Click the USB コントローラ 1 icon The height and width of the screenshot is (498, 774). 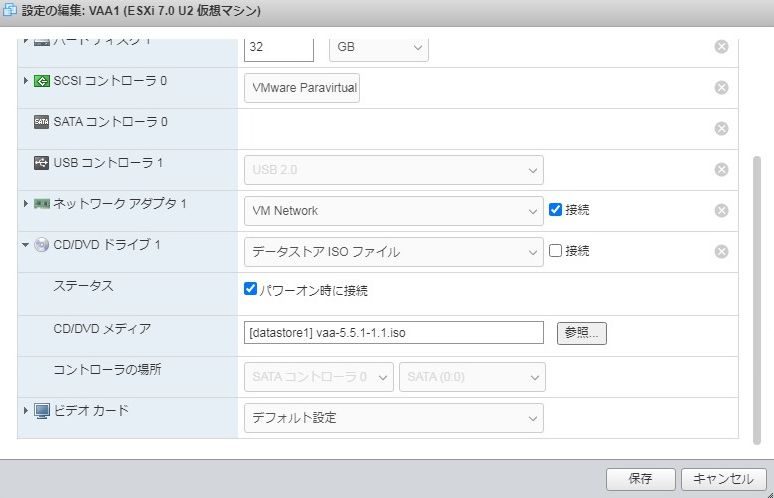point(41,163)
